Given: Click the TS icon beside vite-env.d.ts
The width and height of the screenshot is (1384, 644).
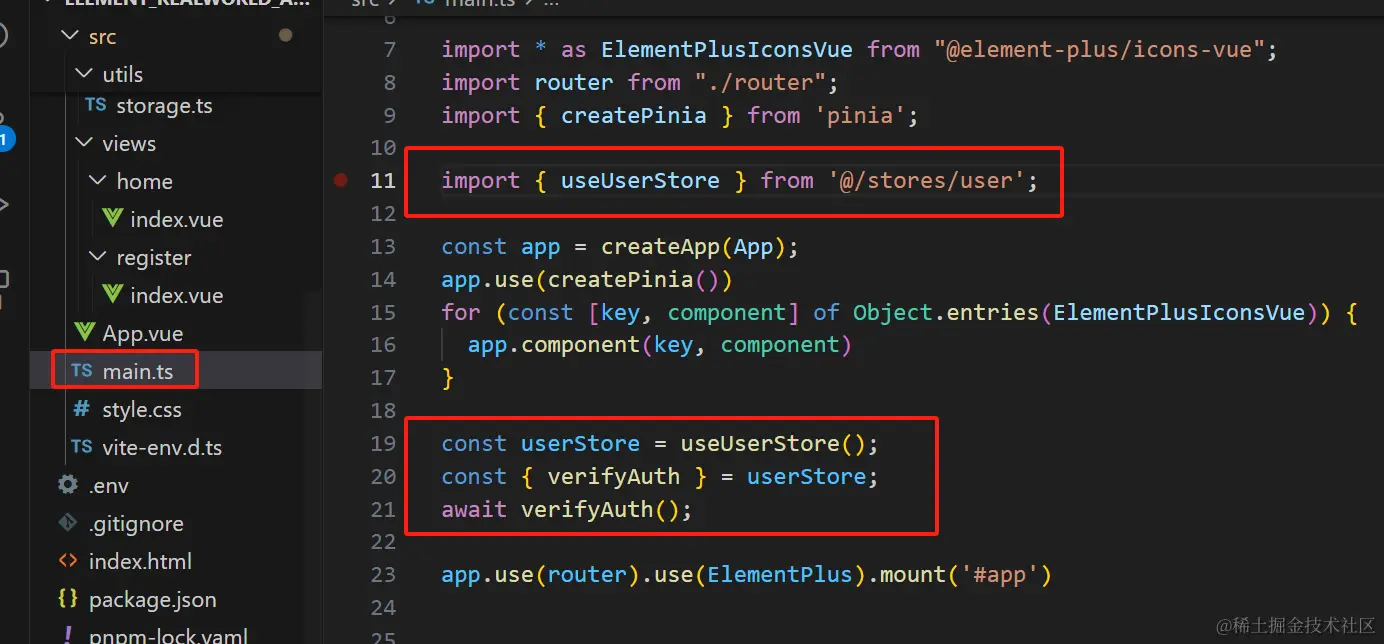Looking at the screenshot, I should click(x=82, y=446).
